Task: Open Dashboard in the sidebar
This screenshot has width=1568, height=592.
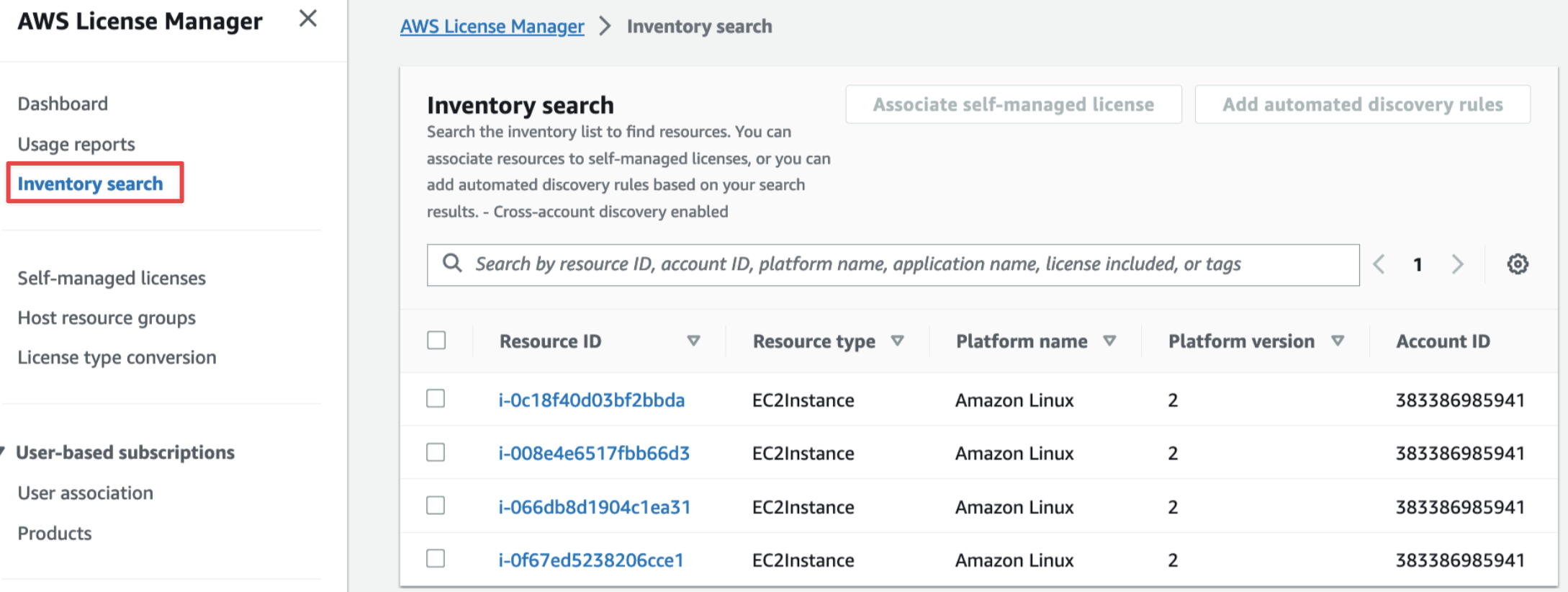Action: tap(63, 104)
